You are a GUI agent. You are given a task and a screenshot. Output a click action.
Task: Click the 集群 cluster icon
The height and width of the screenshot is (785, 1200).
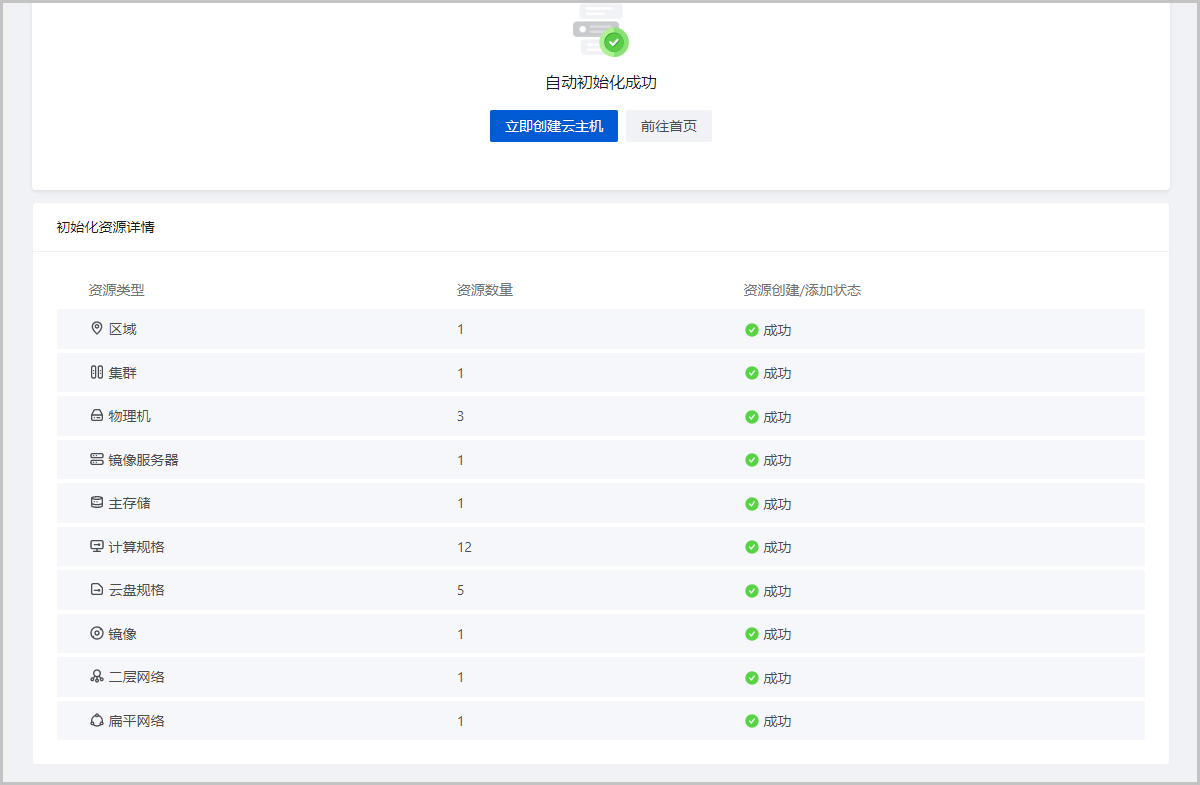97,372
